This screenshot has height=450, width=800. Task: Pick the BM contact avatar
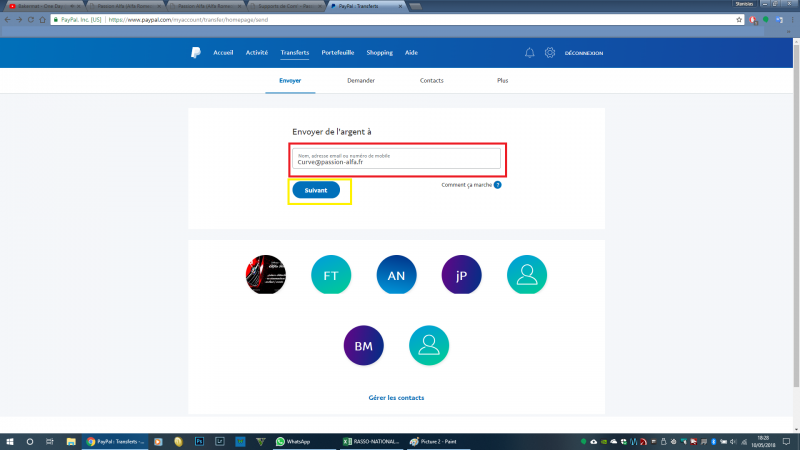pos(363,345)
